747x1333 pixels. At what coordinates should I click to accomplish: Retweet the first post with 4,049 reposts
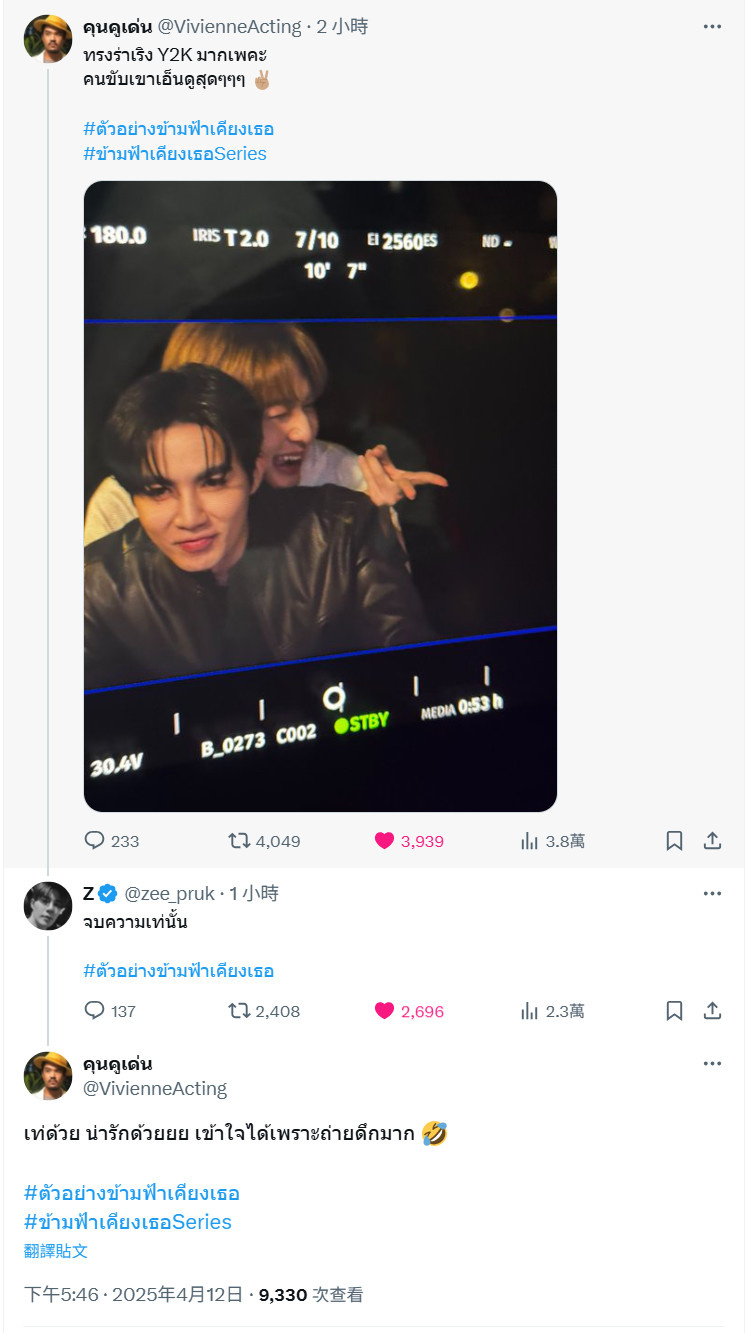coord(239,841)
